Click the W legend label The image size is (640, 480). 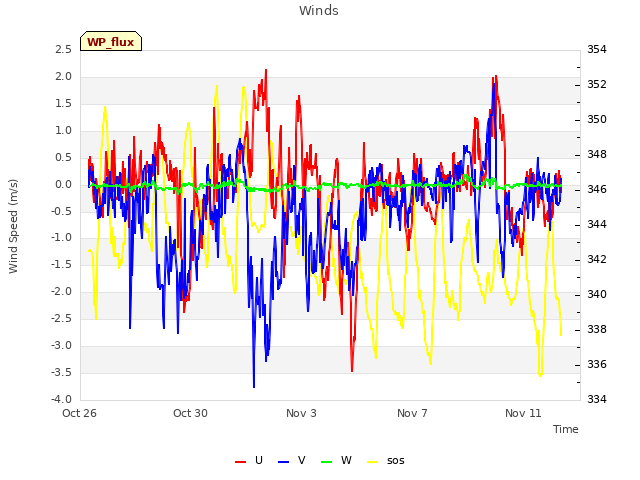[346, 460]
